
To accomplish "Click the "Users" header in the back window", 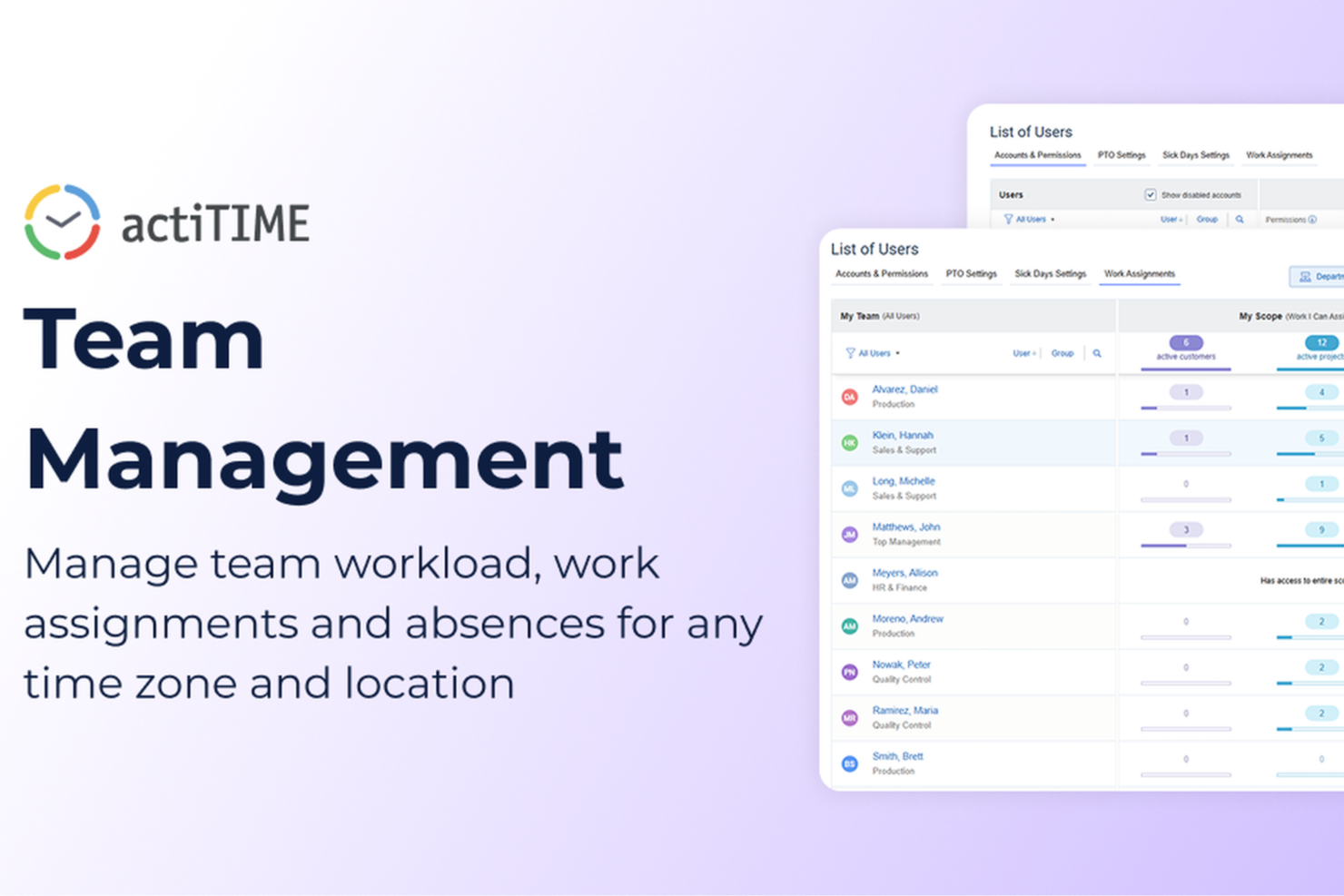I will pyautogui.click(x=1011, y=195).
